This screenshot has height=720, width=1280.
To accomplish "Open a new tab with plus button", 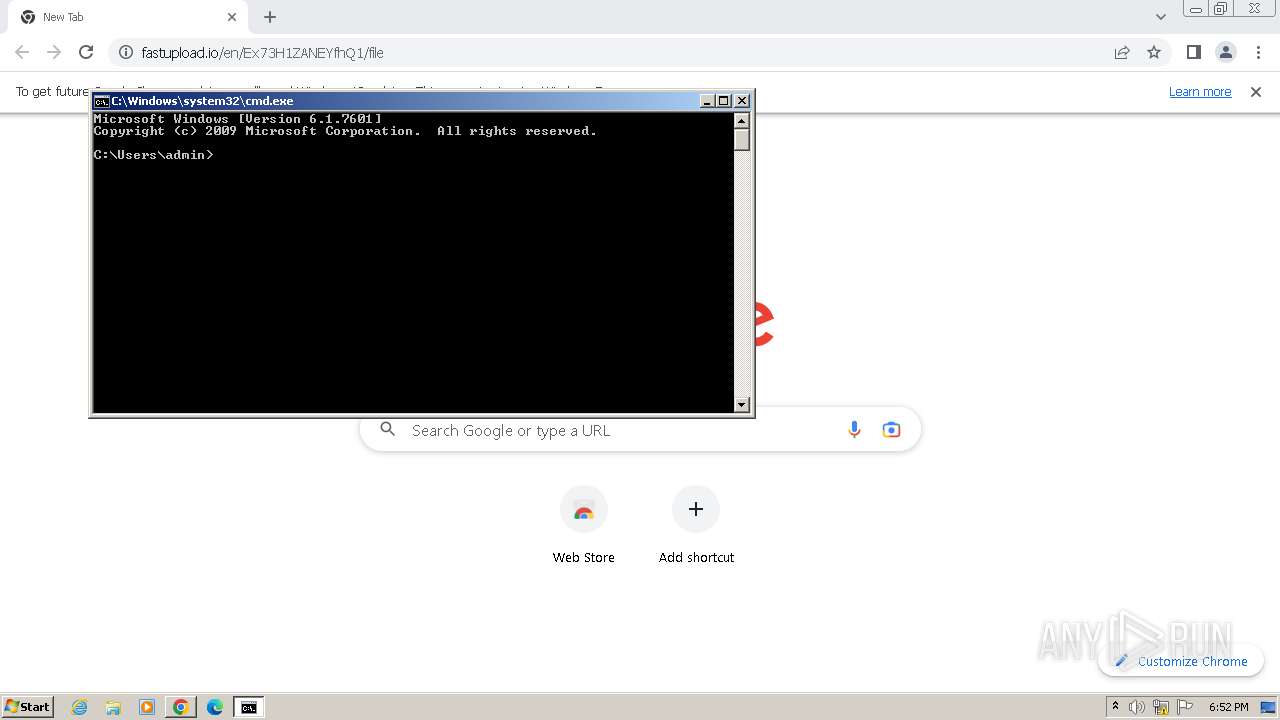I will click(x=270, y=17).
